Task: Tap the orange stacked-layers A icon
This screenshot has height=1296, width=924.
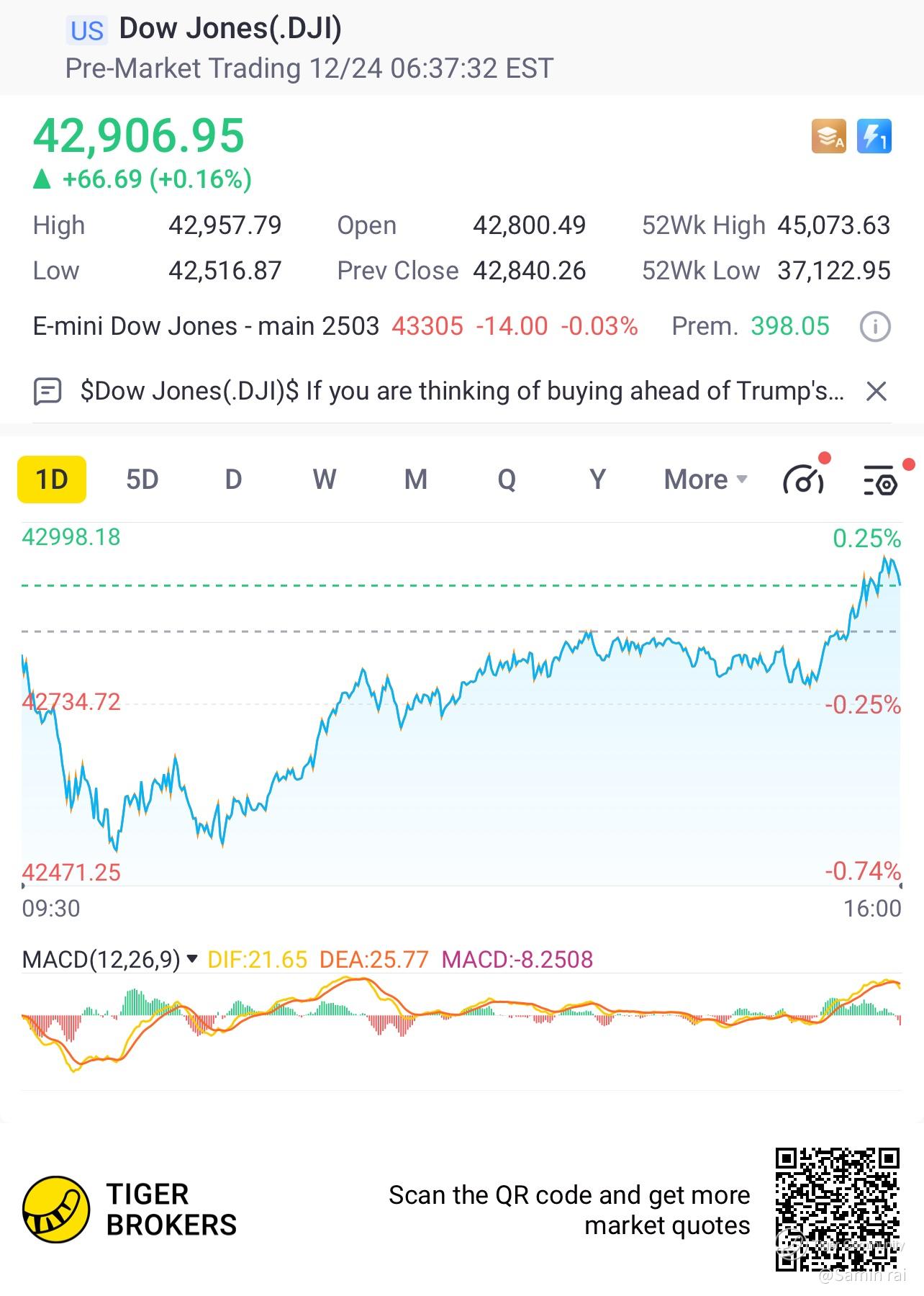Action: click(829, 136)
